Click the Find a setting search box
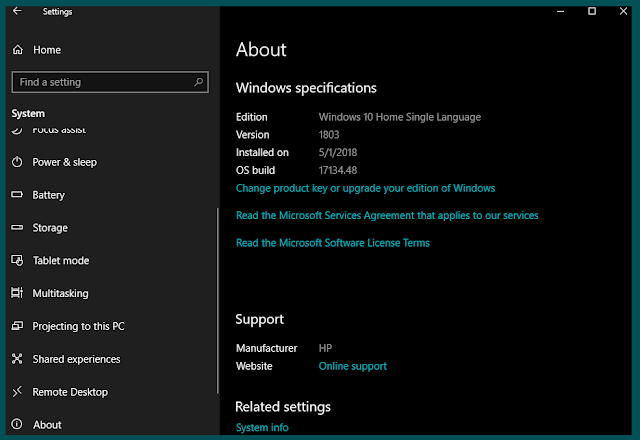The width and height of the screenshot is (640, 440). coord(110,82)
